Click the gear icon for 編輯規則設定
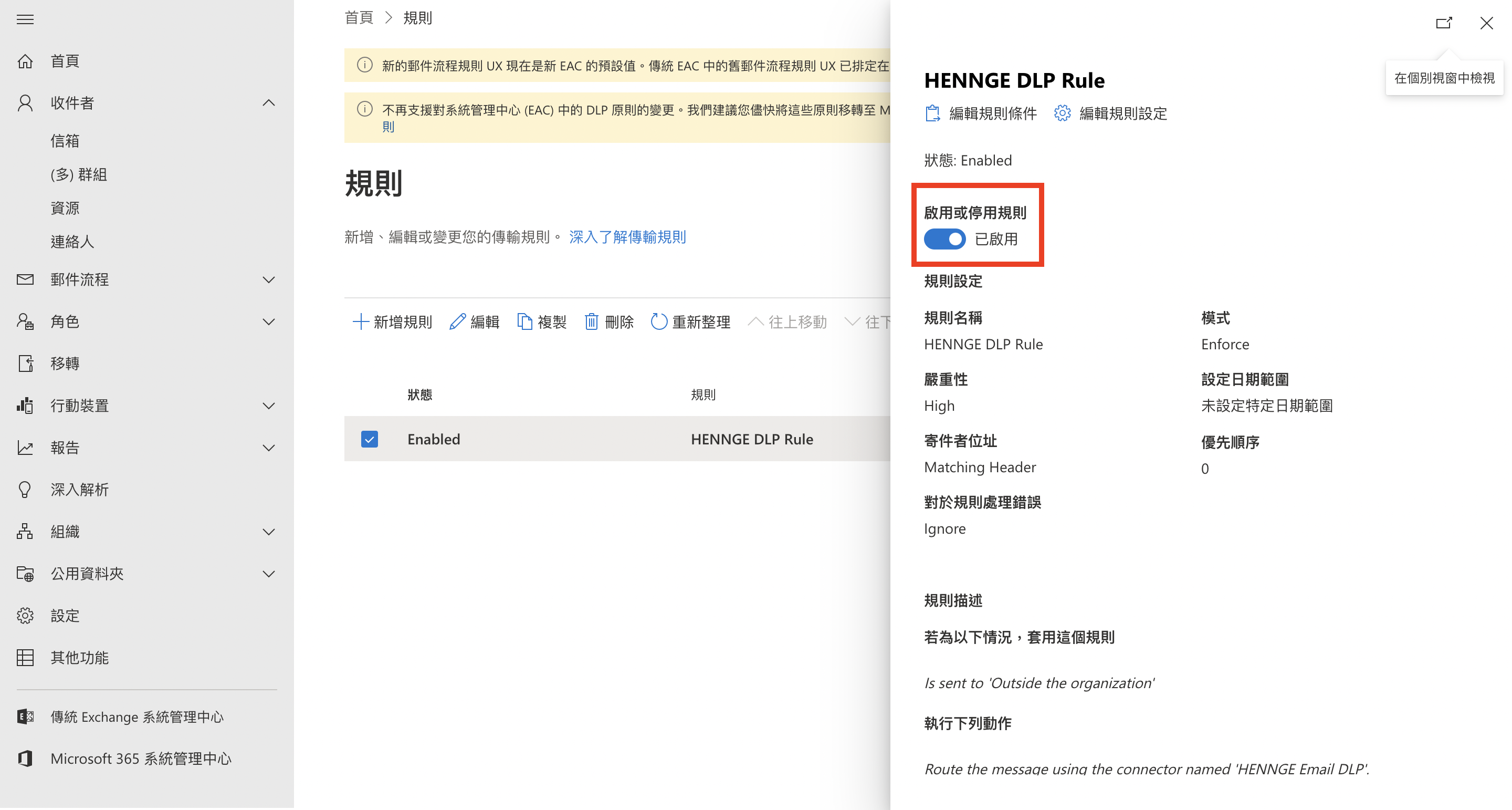 pyautogui.click(x=1063, y=113)
